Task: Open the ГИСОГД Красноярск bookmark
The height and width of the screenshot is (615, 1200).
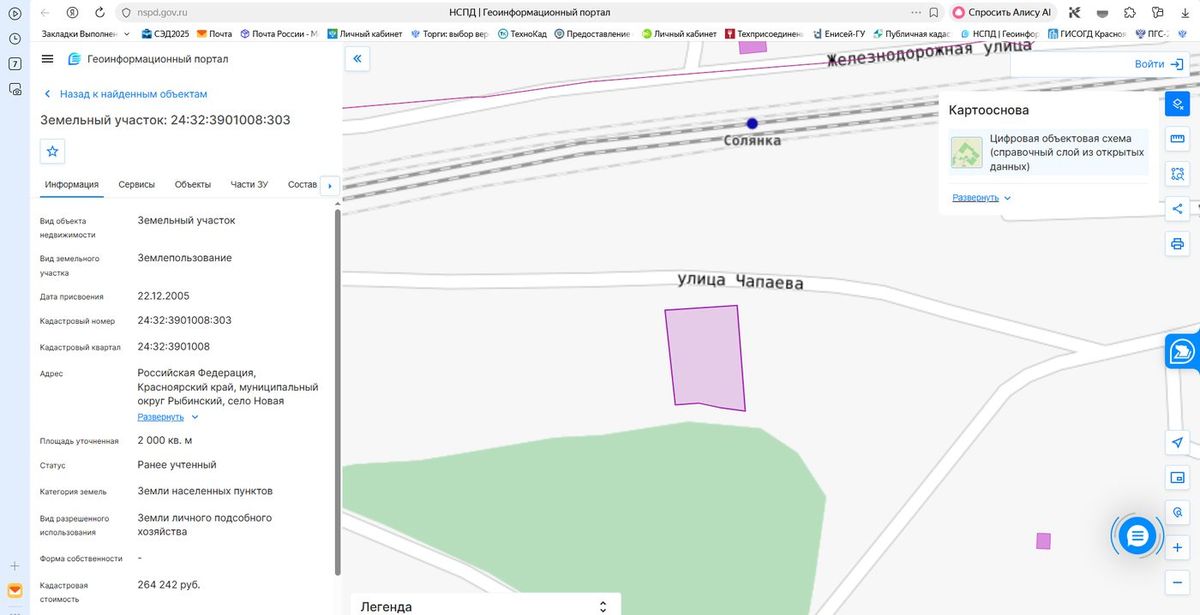Action: 1086,34
